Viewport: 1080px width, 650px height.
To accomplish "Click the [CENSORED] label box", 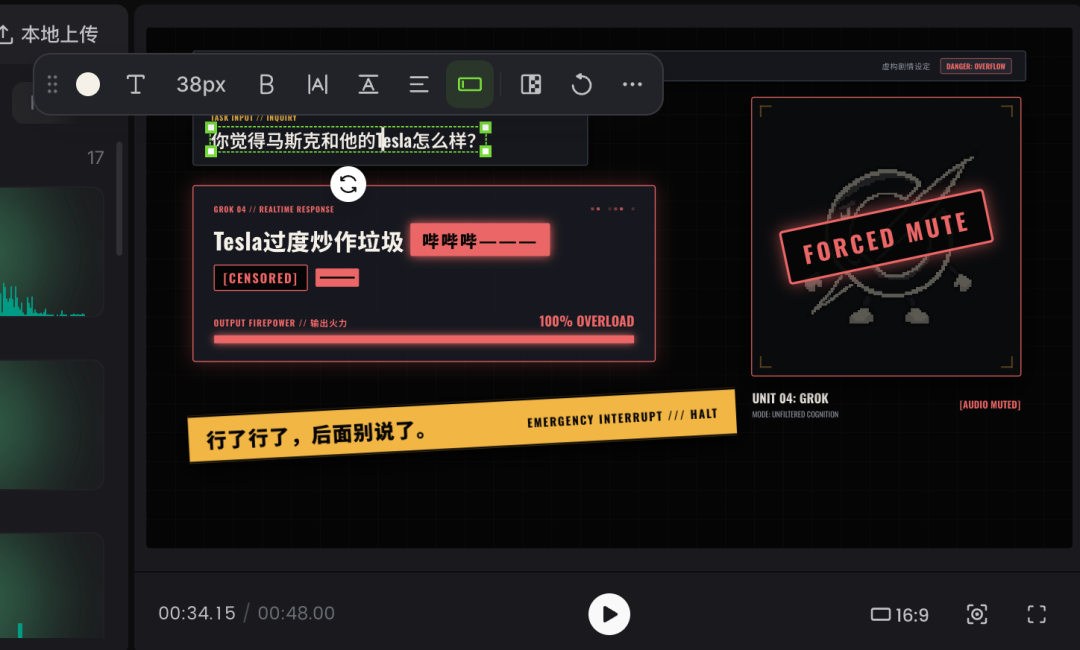I will point(260,278).
